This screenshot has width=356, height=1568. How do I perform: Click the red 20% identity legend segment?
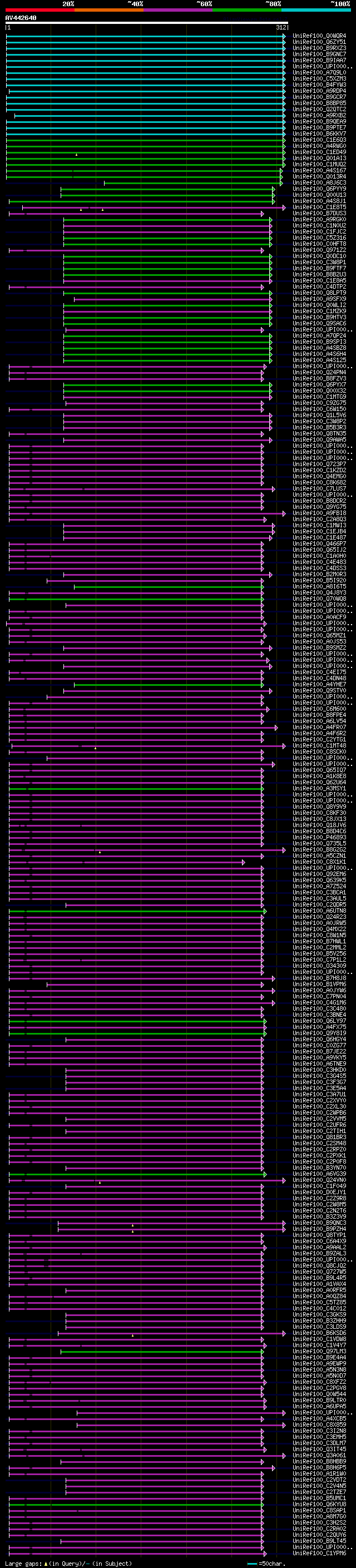[40, 10]
